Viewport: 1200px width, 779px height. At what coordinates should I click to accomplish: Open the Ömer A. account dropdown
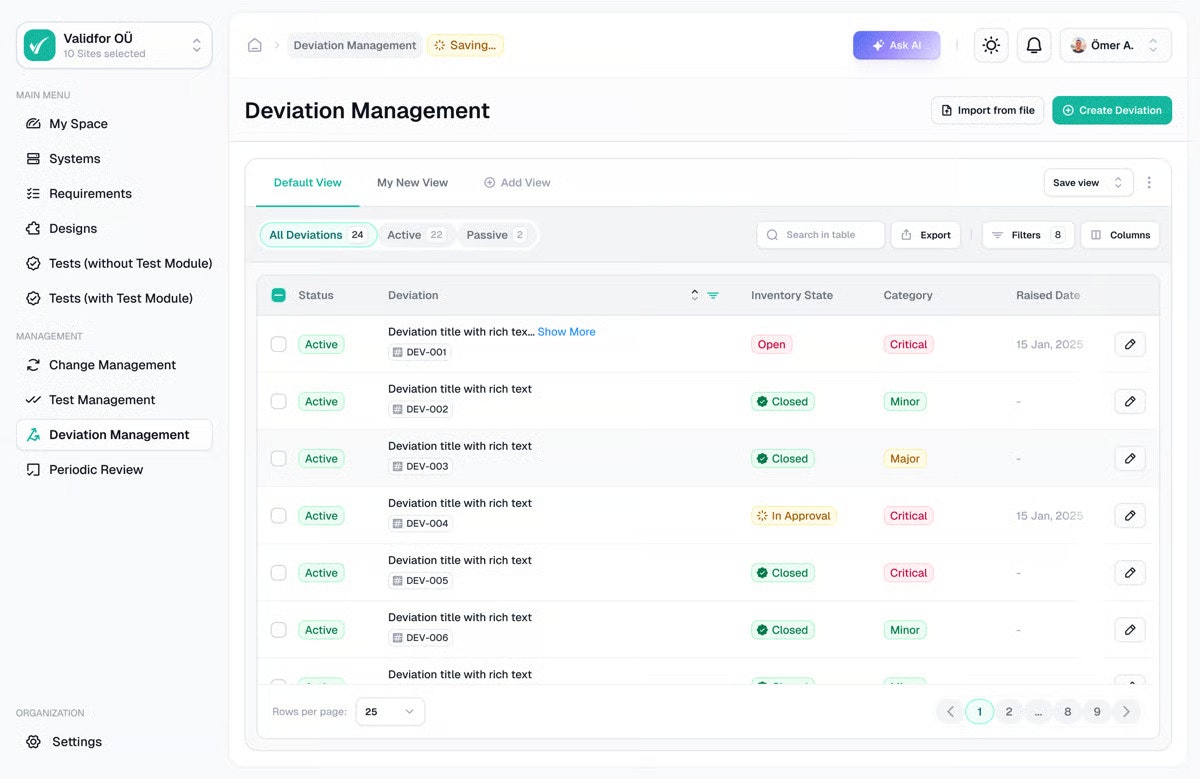pyautogui.click(x=1113, y=45)
